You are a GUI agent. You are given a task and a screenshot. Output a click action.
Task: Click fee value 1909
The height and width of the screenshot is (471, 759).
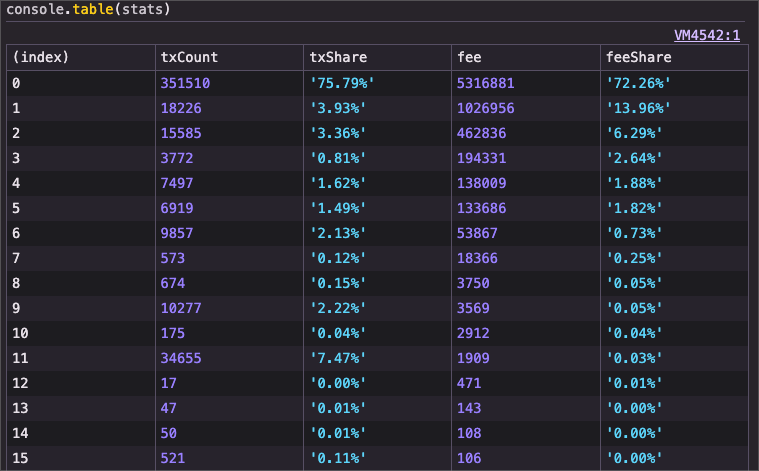[x=473, y=358]
